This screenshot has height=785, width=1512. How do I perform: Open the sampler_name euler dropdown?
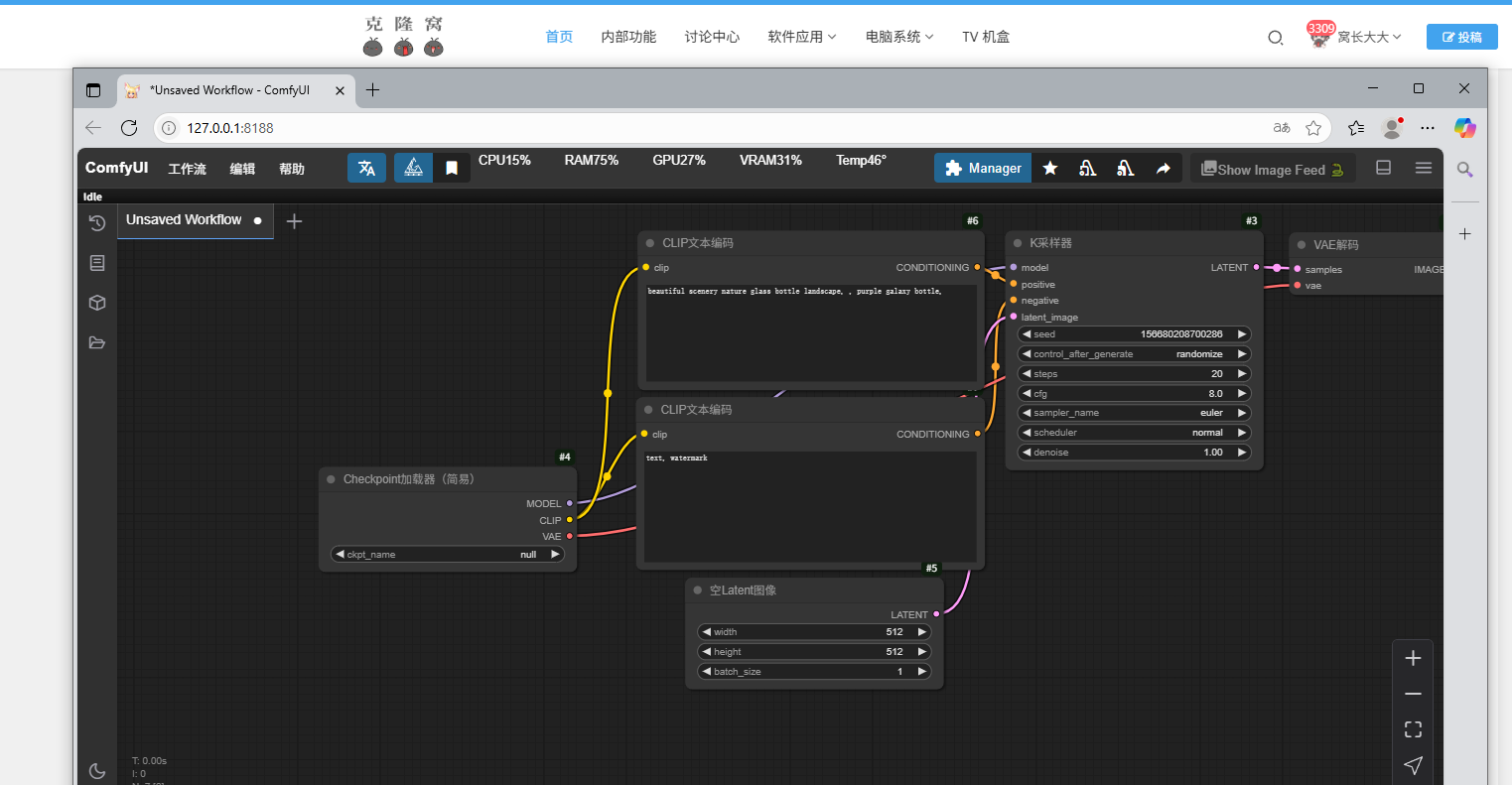pyautogui.click(x=1134, y=413)
